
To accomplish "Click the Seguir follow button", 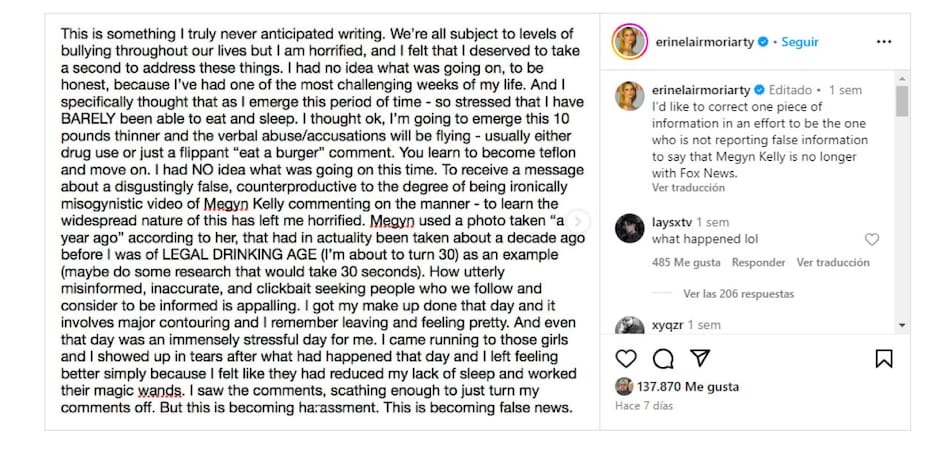I will 800,42.
